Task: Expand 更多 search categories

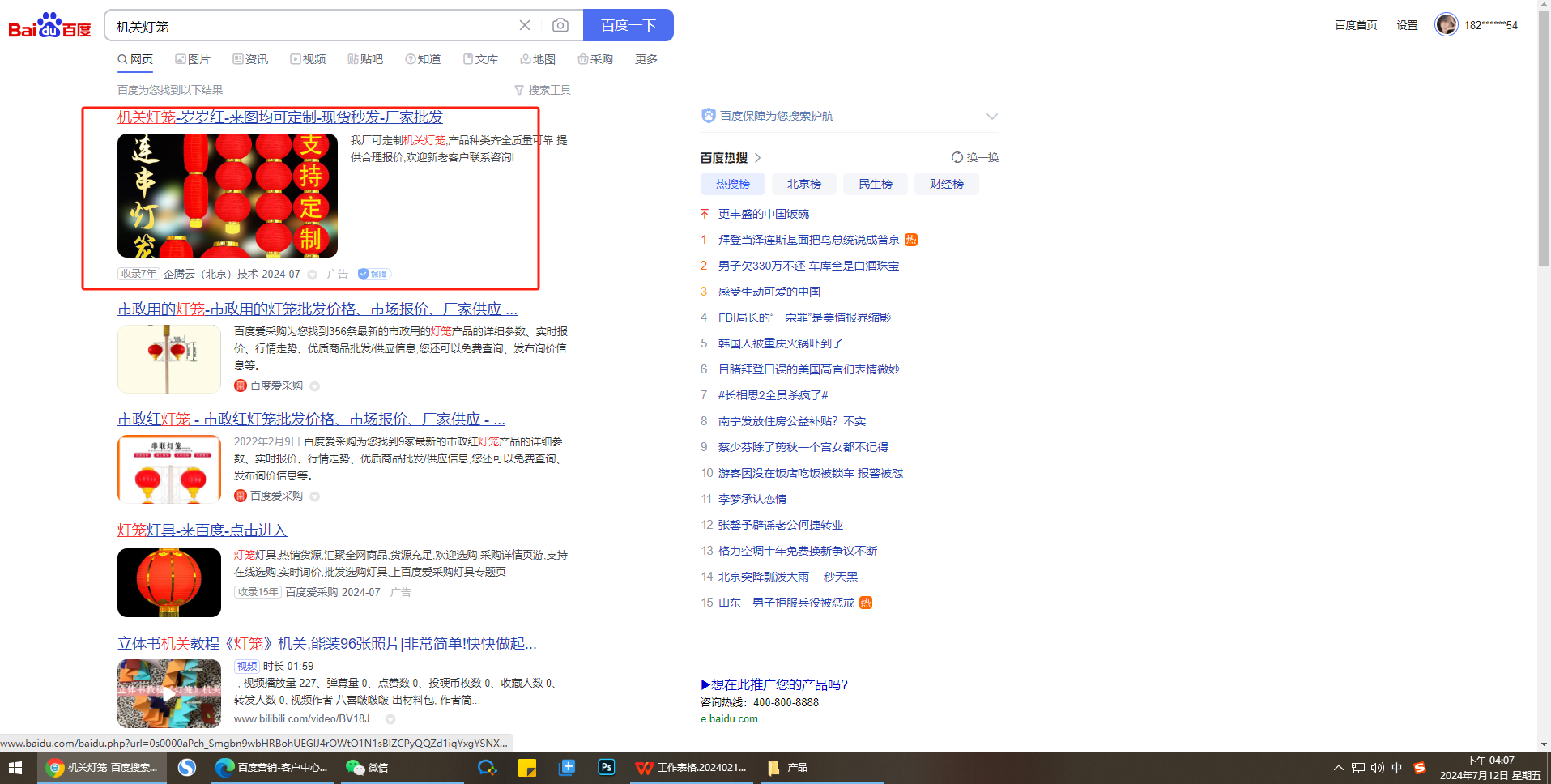Action: point(646,59)
